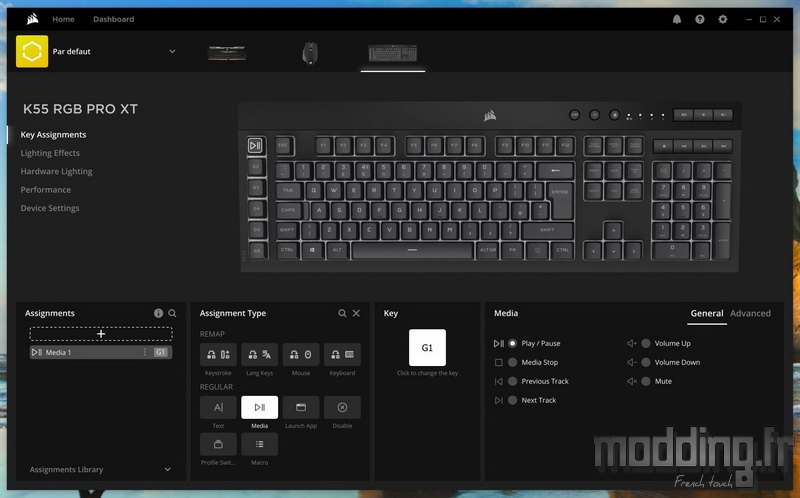
Task: Click the F1 key on keyboard image
Action: click(x=323, y=145)
